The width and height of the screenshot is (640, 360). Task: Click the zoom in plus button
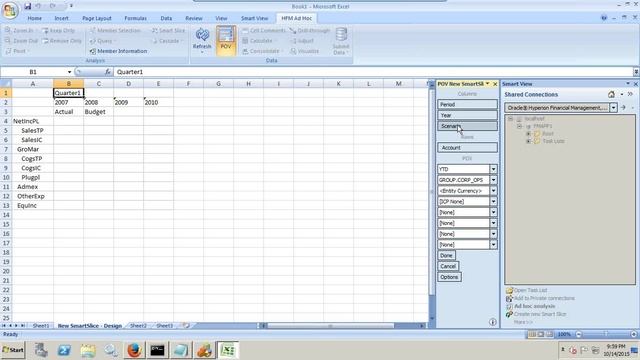[x=633, y=334]
